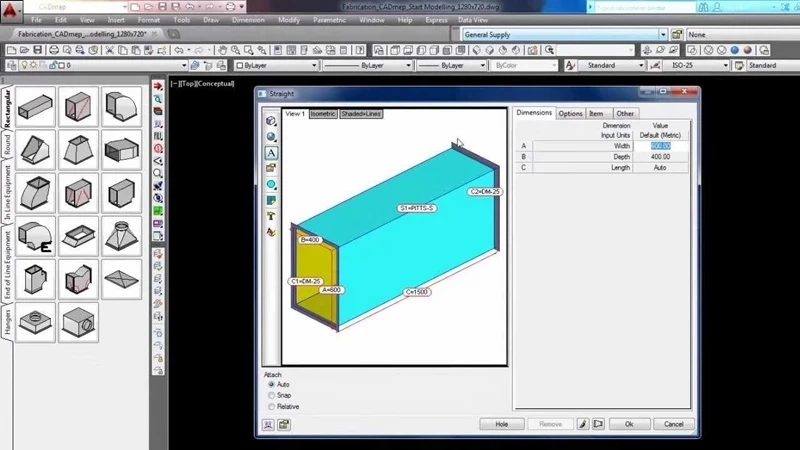Switch to the Other tab
The width and height of the screenshot is (800, 450).
pos(625,114)
